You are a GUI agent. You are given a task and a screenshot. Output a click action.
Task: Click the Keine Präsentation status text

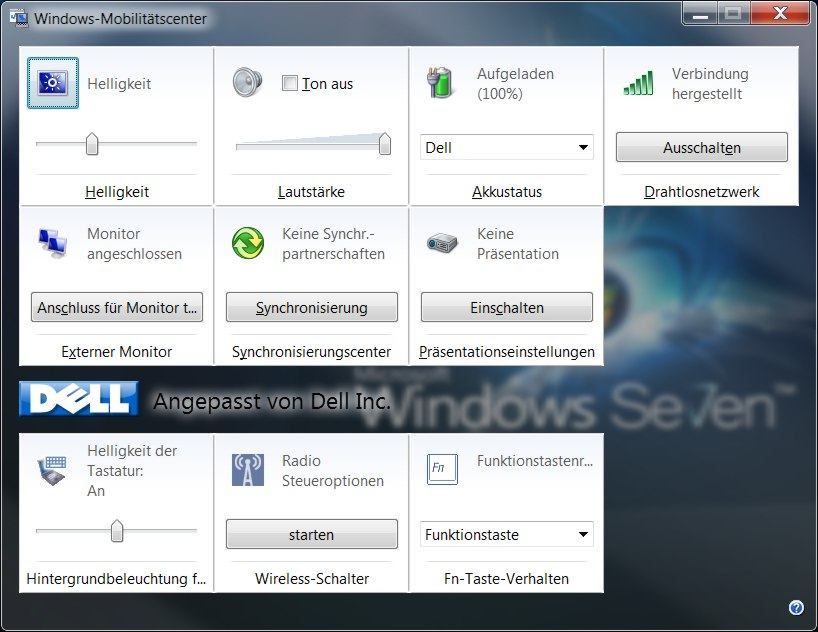coord(518,244)
